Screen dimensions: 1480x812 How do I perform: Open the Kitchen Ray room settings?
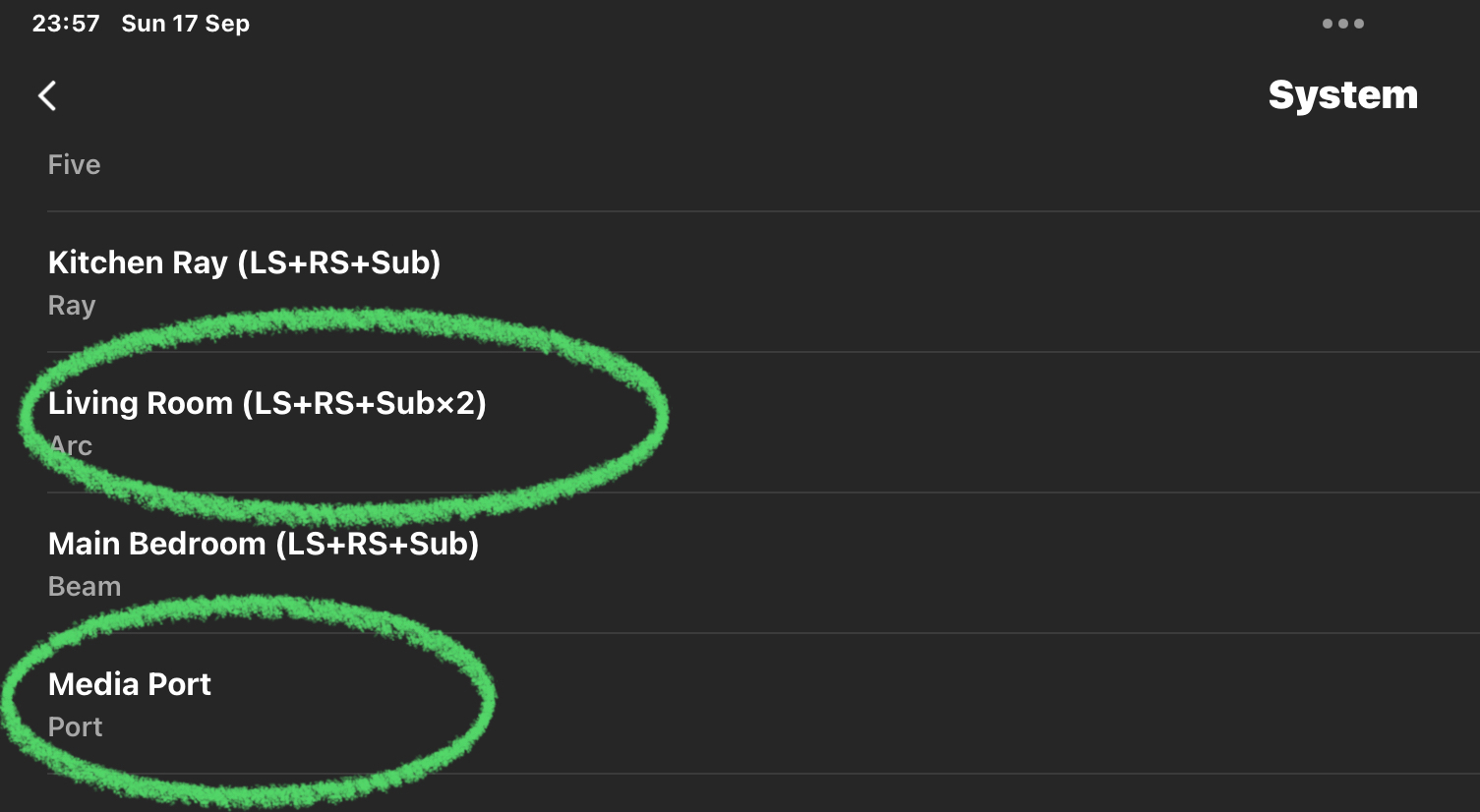pos(763,282)
